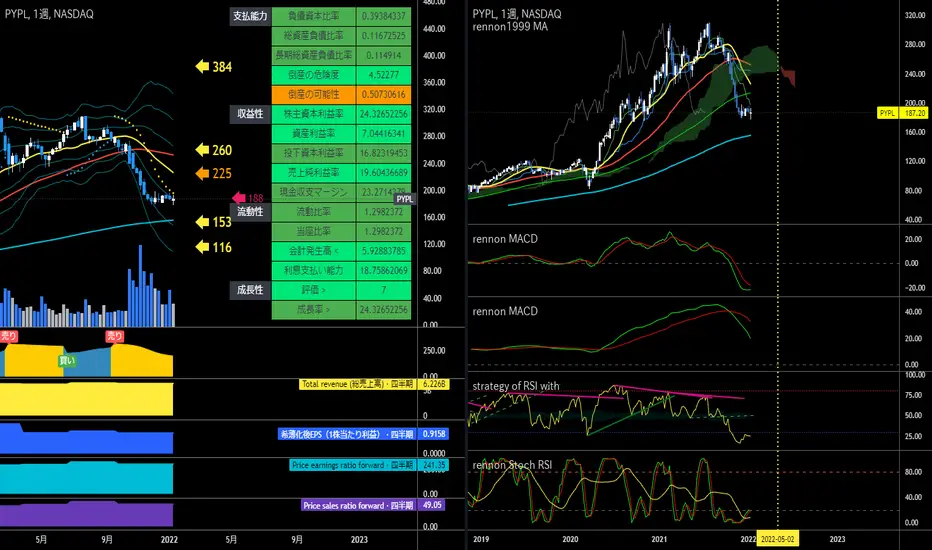The image size is (932, 550).
Task: Click the 流動性 category header
Action: 250,212
